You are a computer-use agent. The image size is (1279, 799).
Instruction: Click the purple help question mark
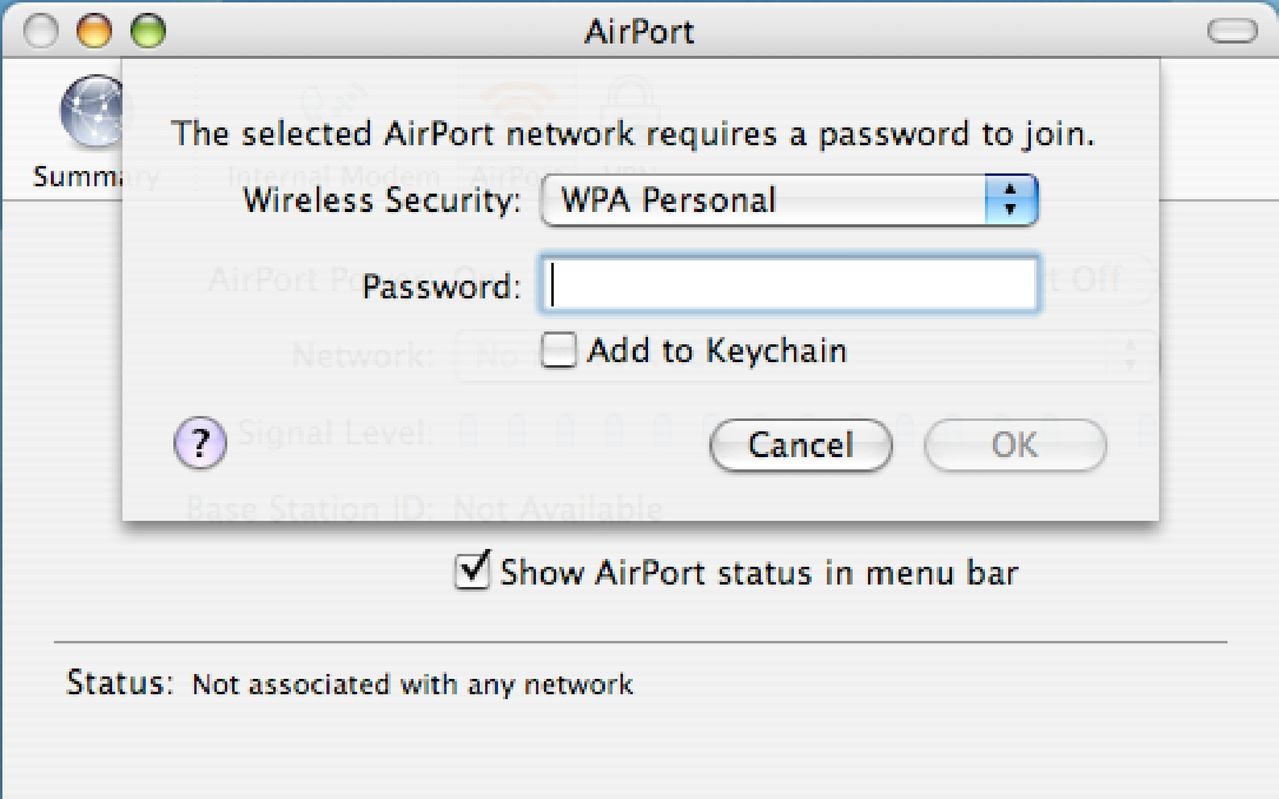pyautogui.click(x=200, y=443)
